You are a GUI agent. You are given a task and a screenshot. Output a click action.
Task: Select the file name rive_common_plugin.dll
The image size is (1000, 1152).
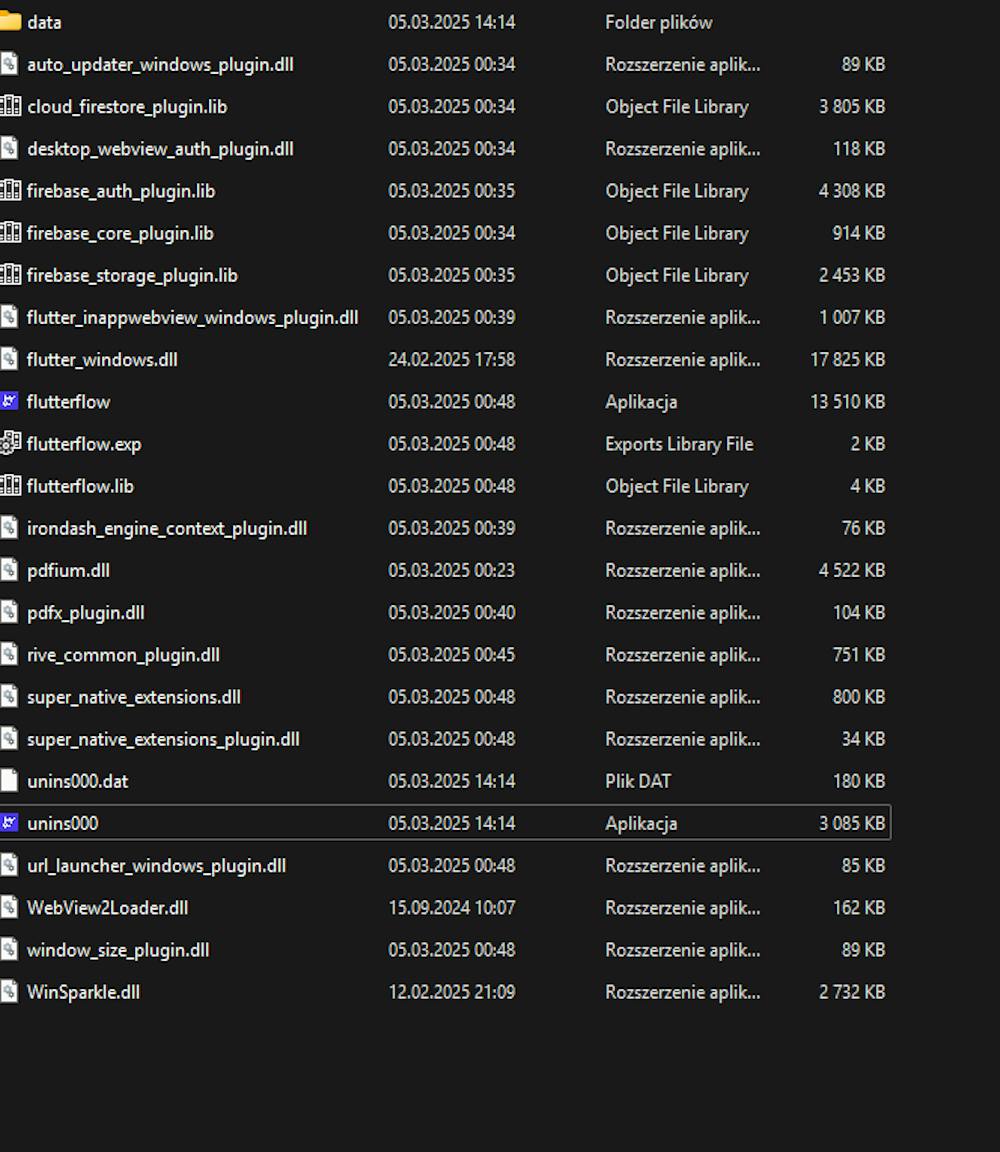point(123,655)
